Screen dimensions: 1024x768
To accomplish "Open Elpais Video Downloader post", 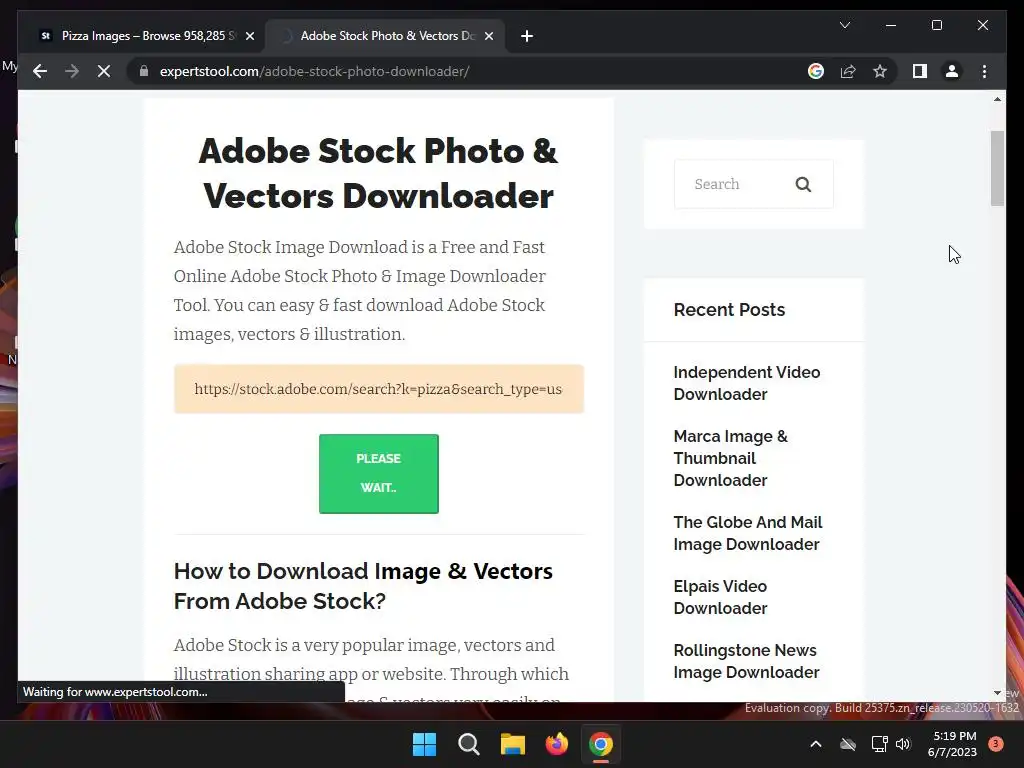I will (720, 597).
